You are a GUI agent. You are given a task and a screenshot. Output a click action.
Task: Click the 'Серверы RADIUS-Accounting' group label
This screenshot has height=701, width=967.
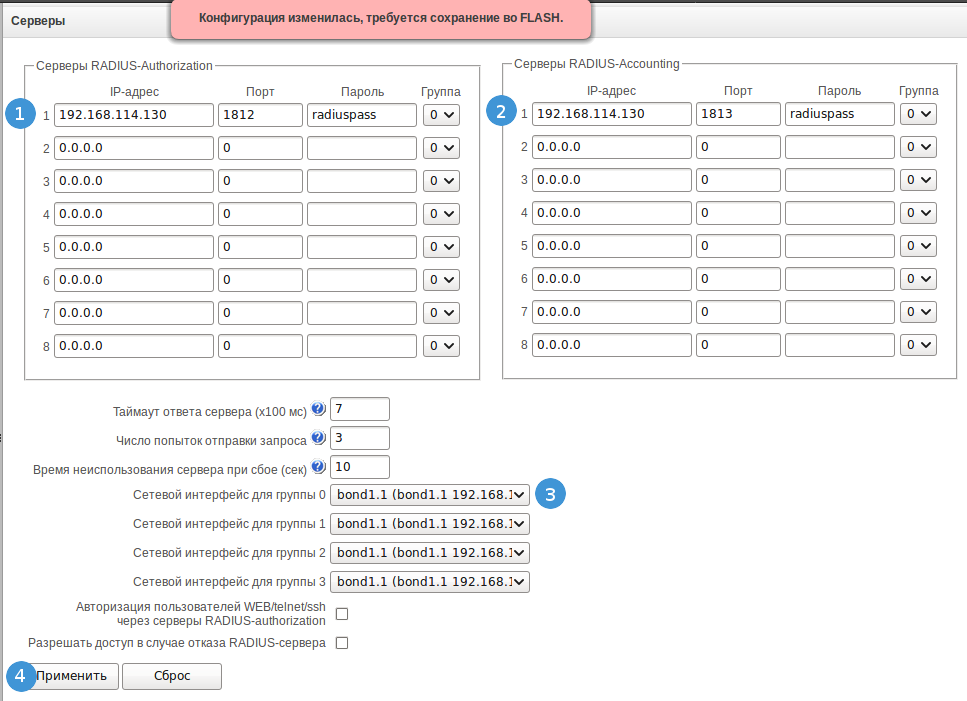click(596, 64)
